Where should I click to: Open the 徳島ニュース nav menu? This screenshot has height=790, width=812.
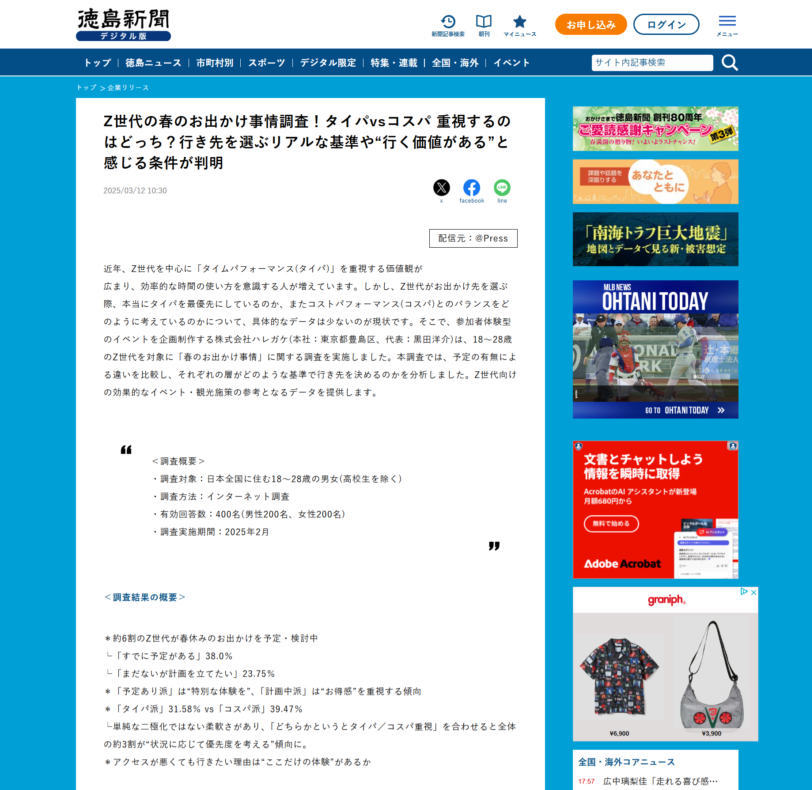(153, 63)
